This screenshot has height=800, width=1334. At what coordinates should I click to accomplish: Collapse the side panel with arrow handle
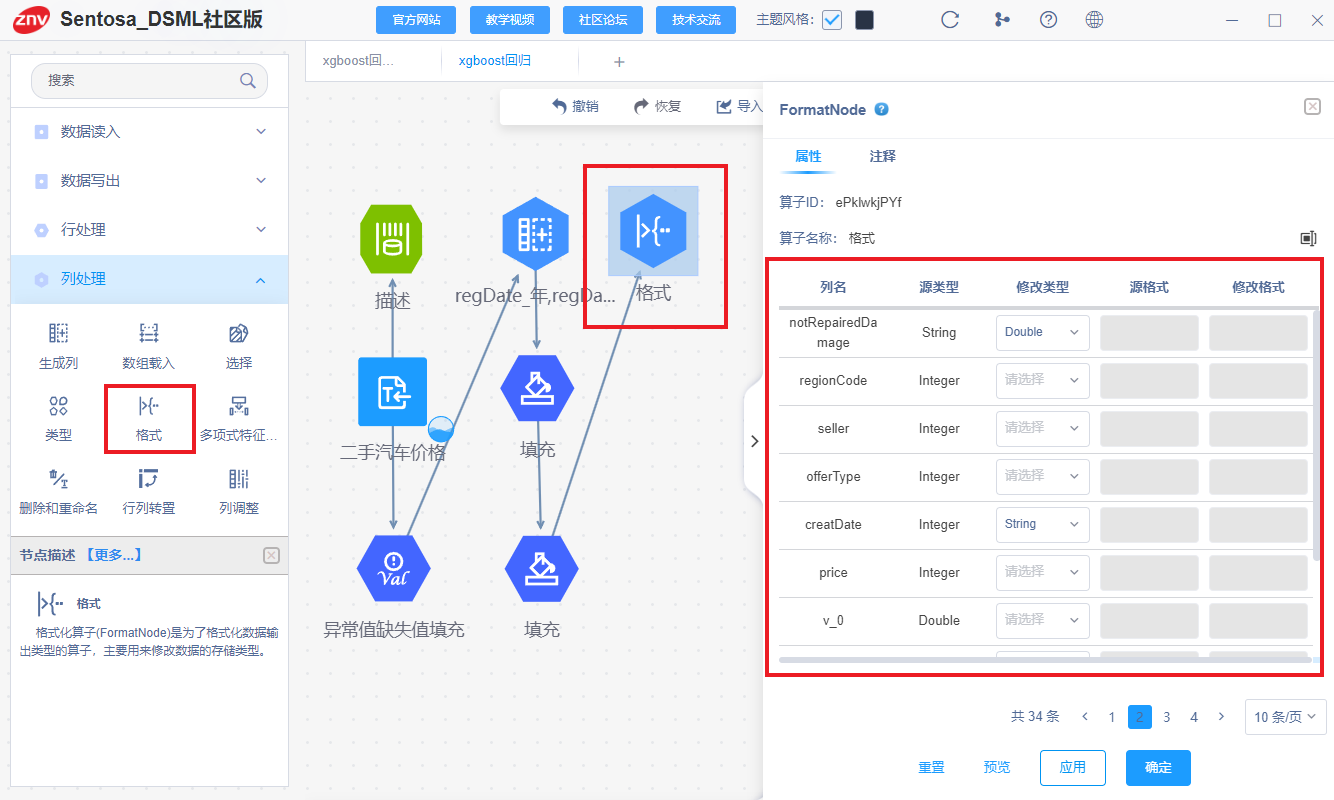pos(754,441)
